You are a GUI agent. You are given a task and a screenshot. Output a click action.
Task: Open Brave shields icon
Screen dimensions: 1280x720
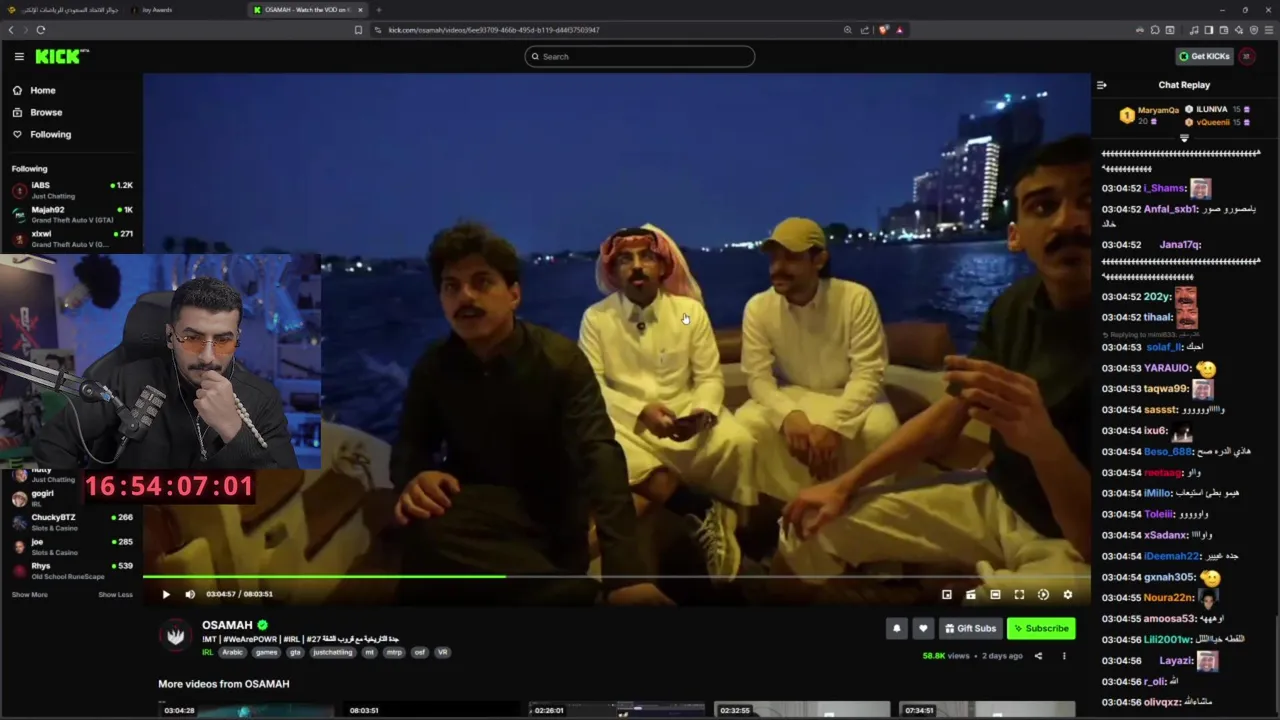[883, 30]
